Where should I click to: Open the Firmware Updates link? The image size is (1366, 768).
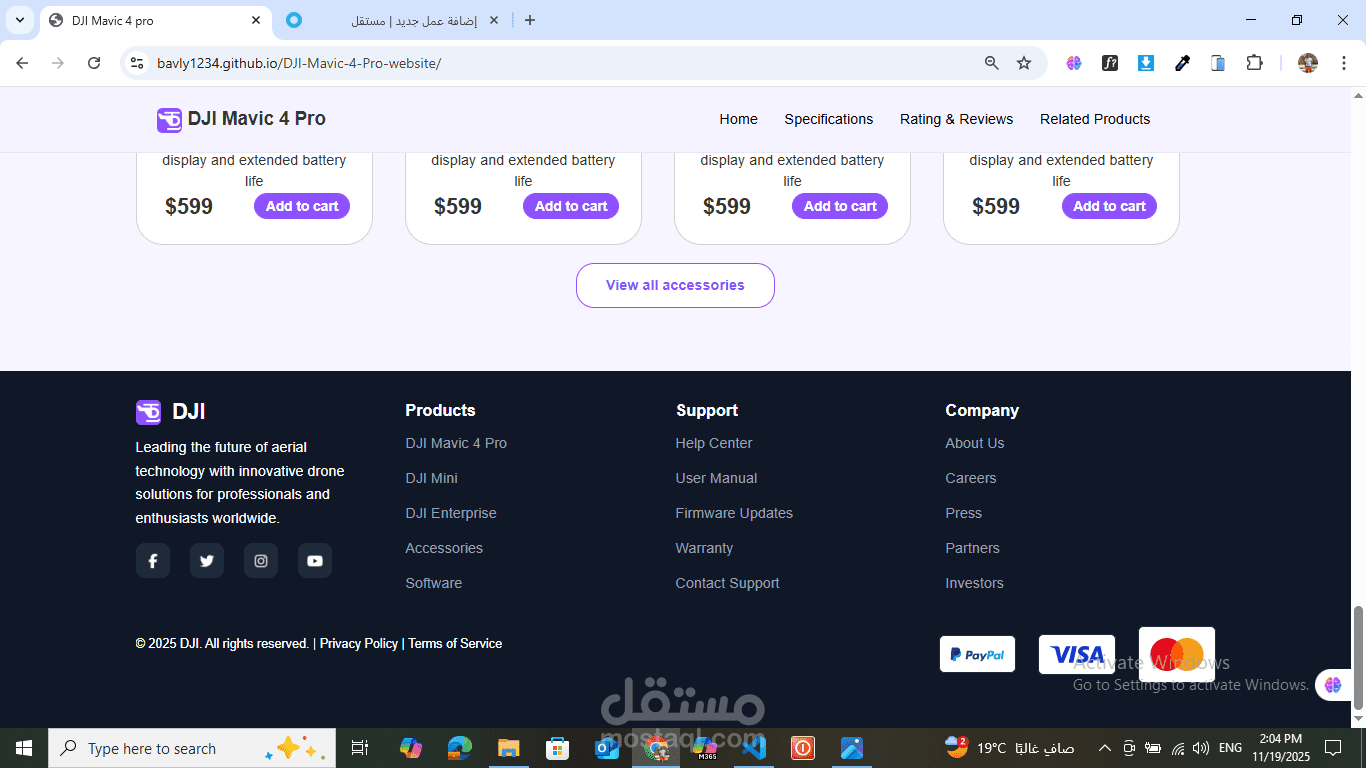pos(734,513)
